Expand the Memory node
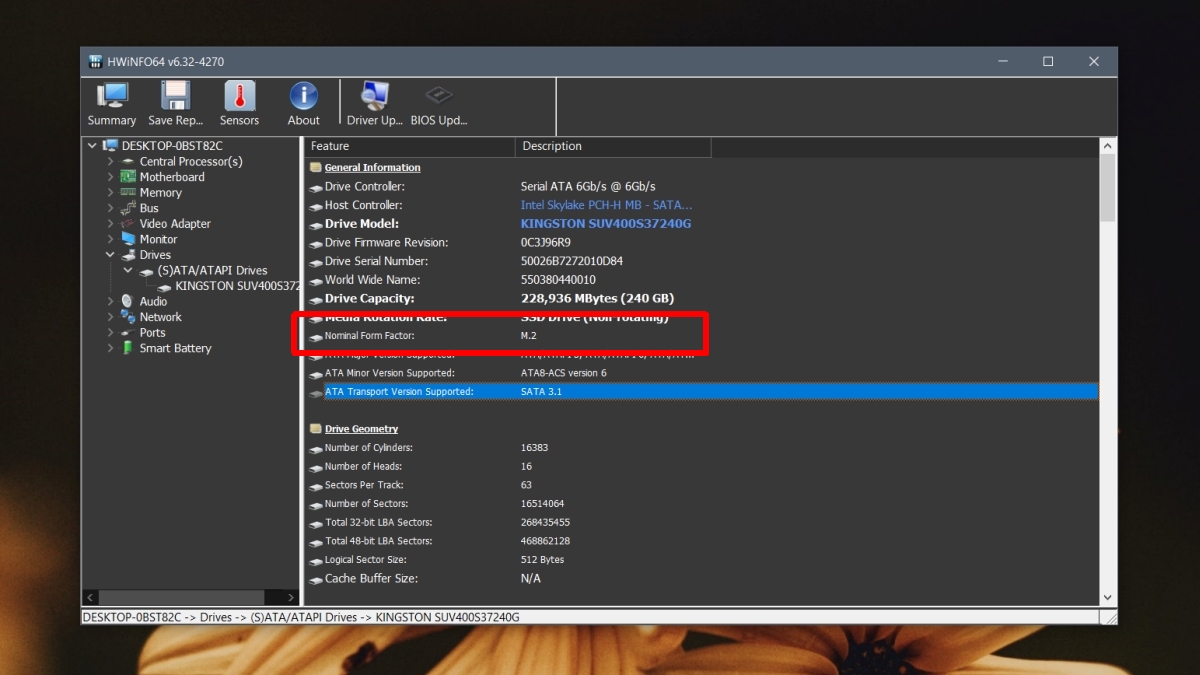This screenshot has width=1200, height=675. point(111,192)
